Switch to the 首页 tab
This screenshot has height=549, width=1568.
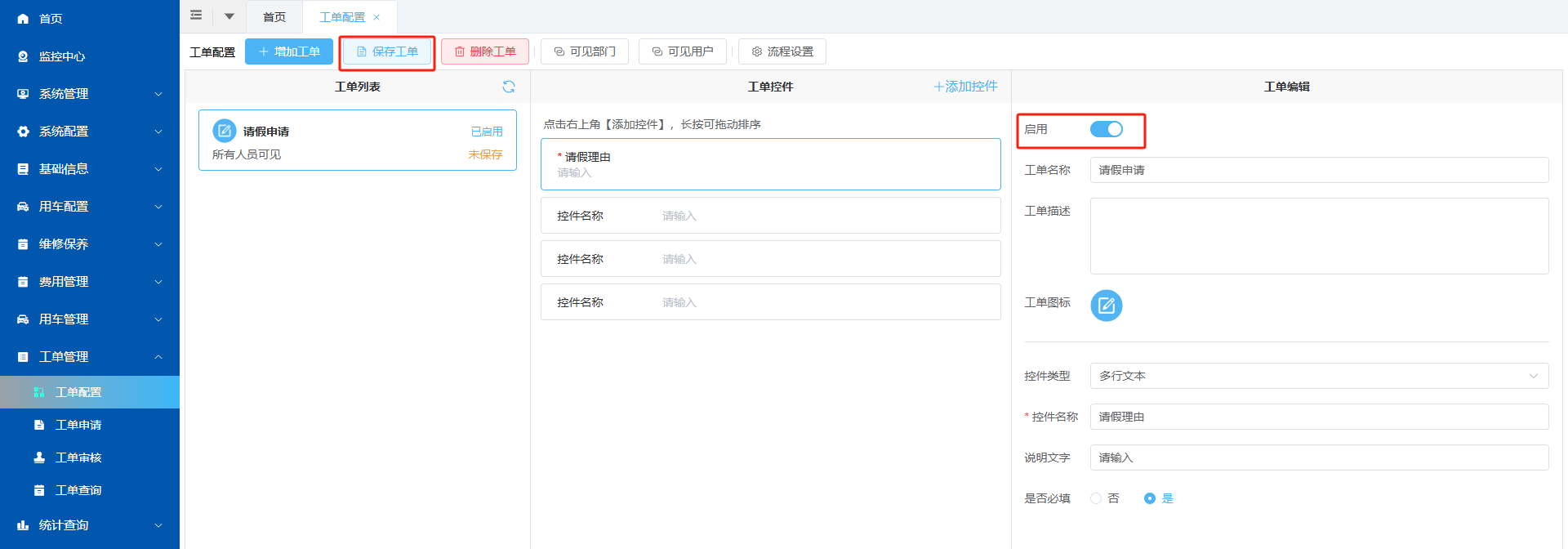click(x=274, y=17)
